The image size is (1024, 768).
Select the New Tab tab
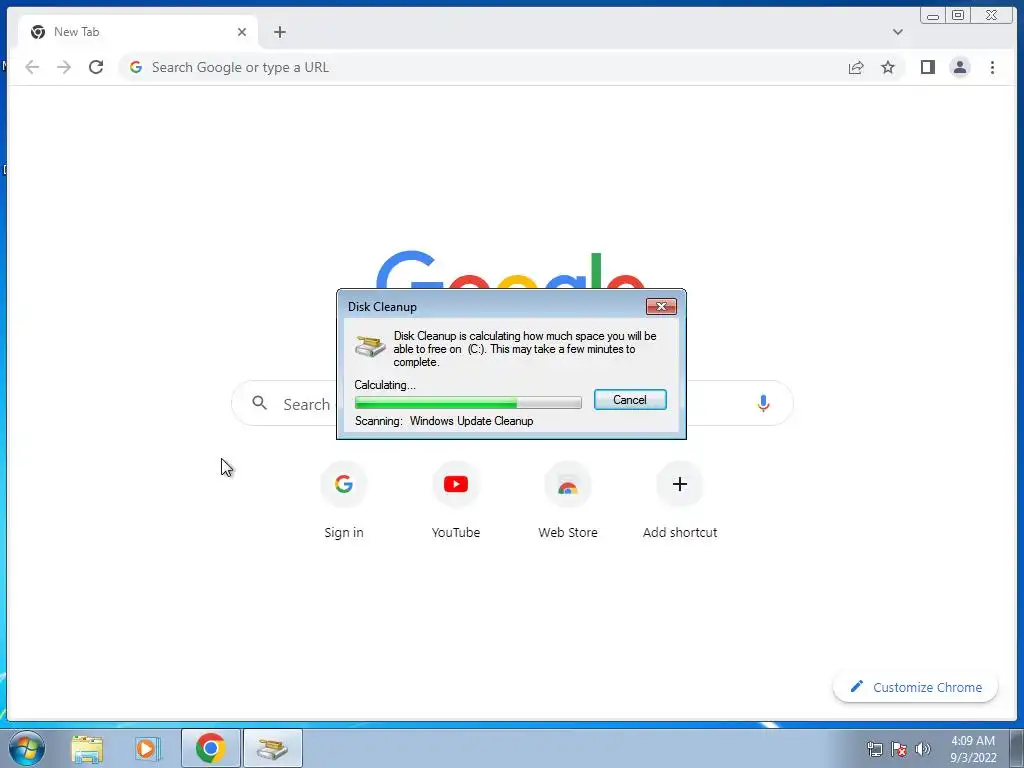pyautogui.click(x=138, y=32)
